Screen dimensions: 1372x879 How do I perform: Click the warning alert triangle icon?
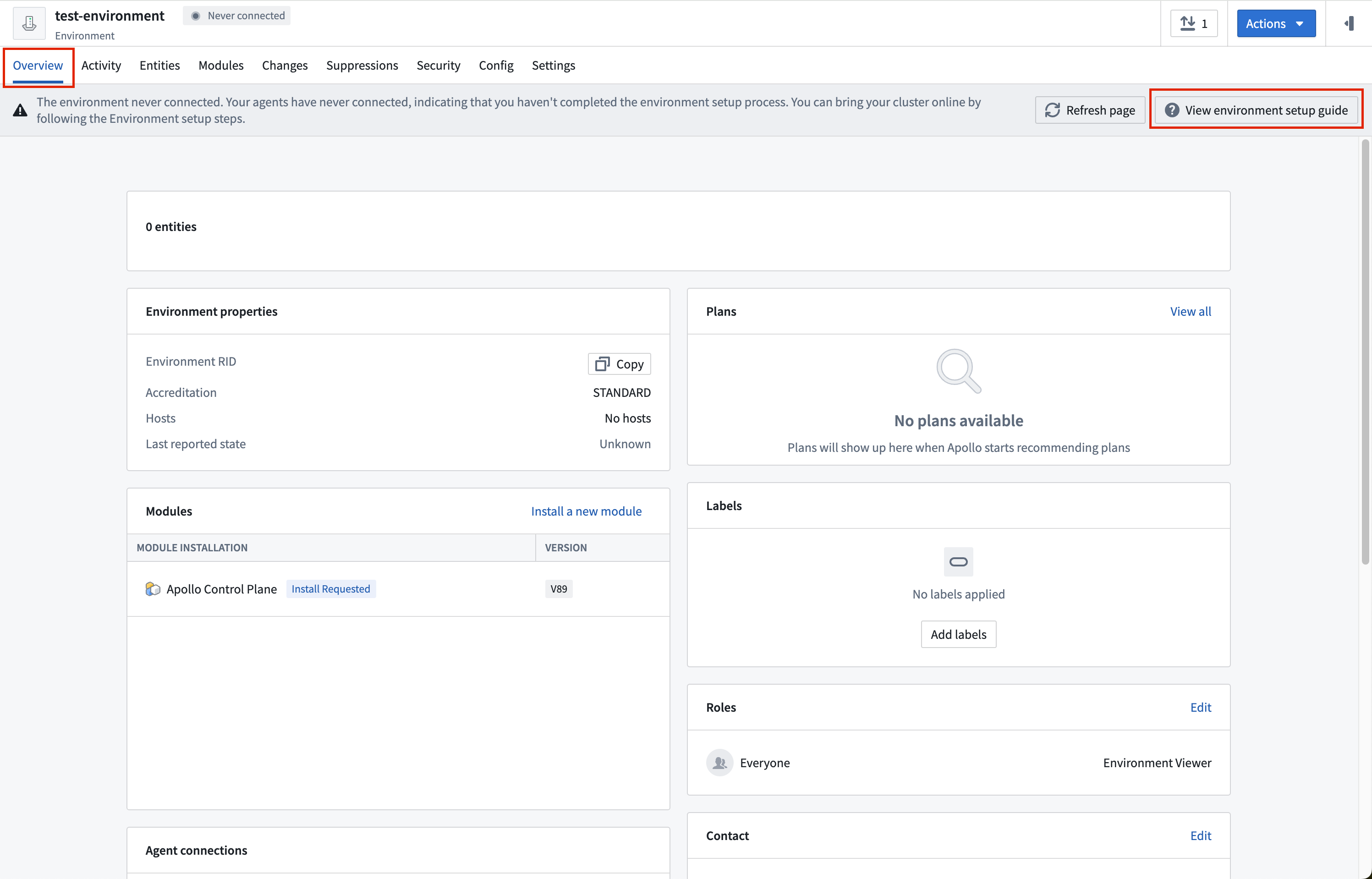coord(20,109)
